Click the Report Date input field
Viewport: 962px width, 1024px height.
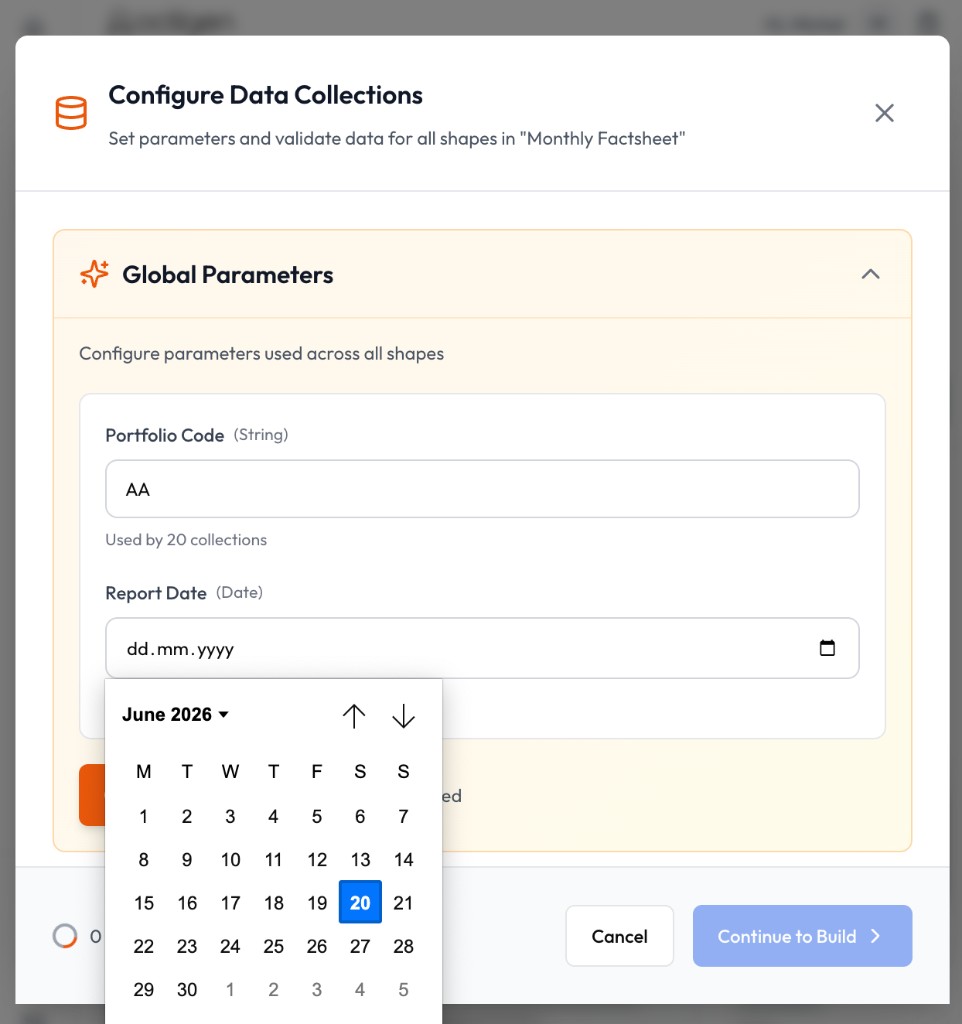click(482, 648)
